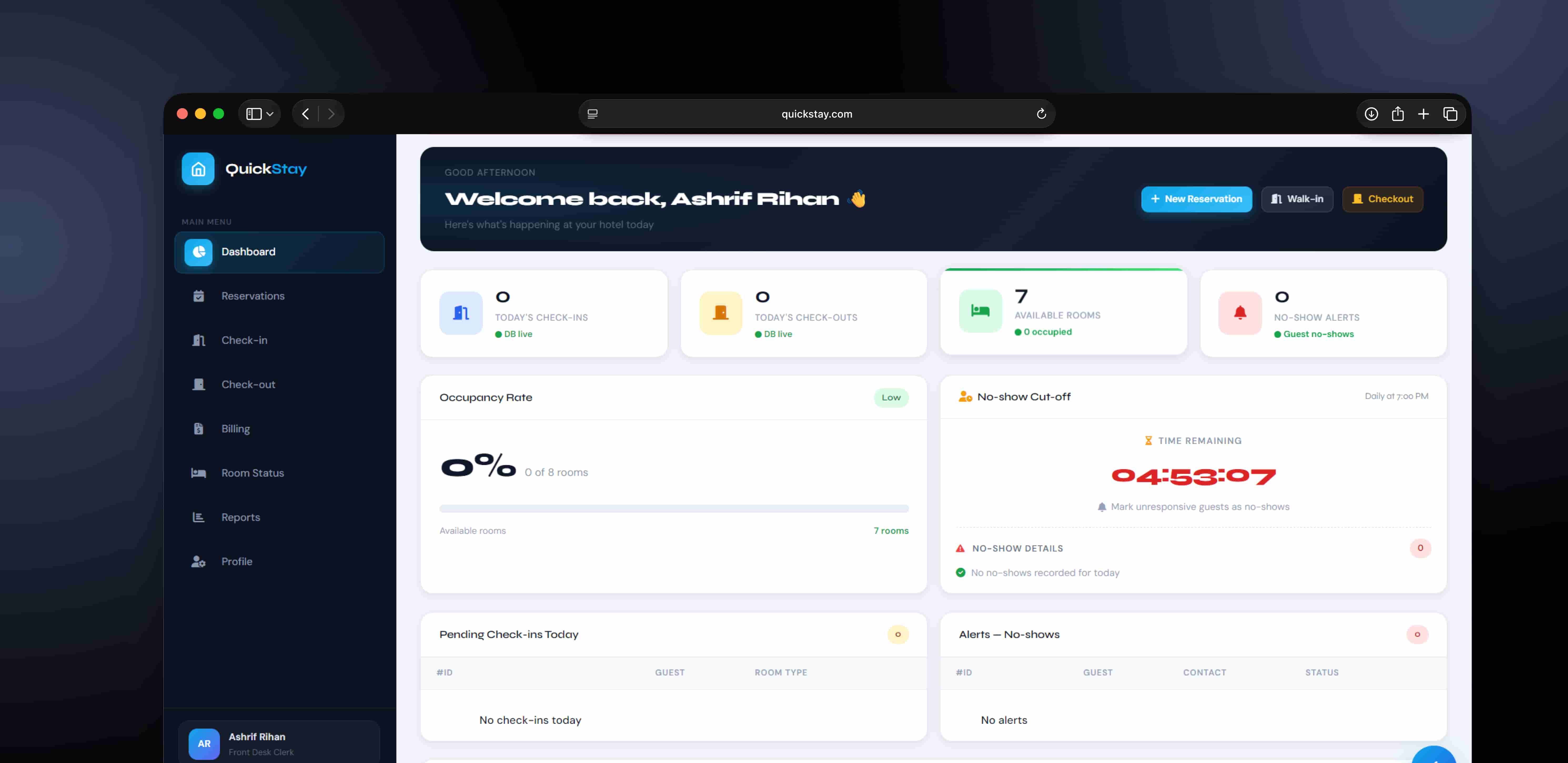Image resolution: width=1568 pixels, height=763 pixels.
Task: Click the Low occupancy badge
Action: [891, 397]
